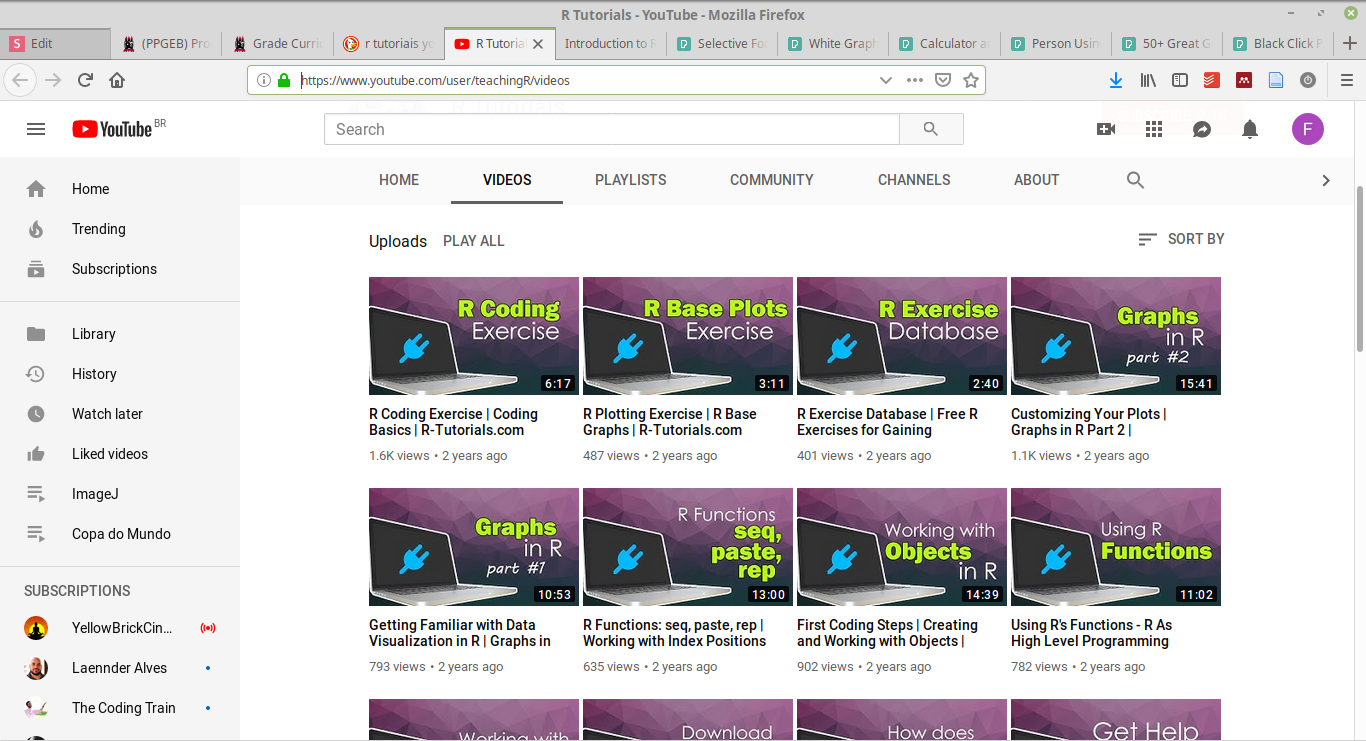Open the purple F account avatar
The height and width of the screenshot is (741, 1366).
(x=1308, y=129)
